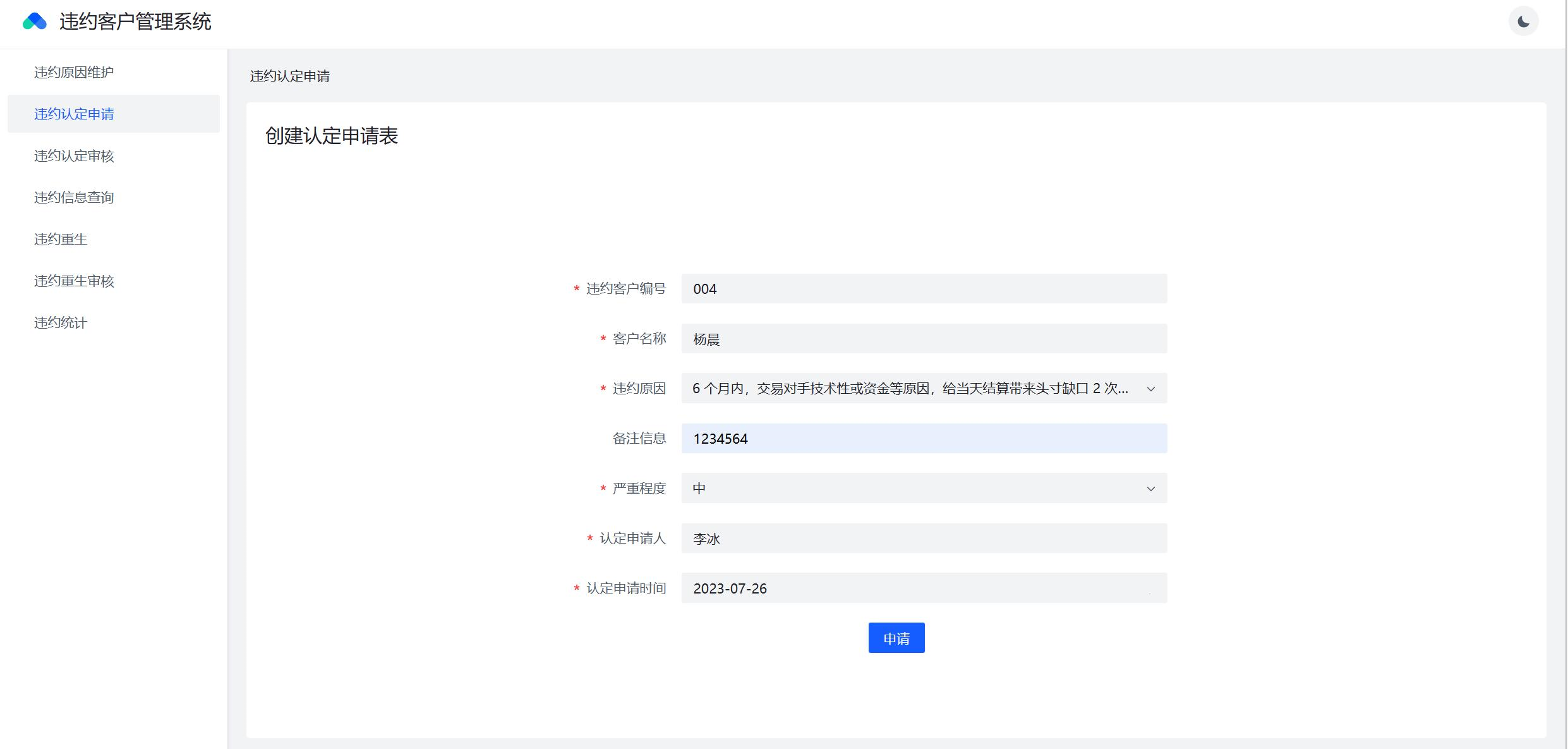Focus the 客户名称 input field
Viewport: 1568px width, 749px height.
(924, 339)
